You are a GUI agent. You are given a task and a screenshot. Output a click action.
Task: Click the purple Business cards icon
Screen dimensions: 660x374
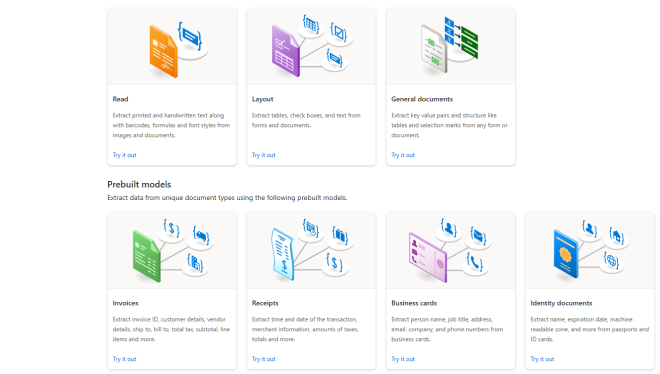[x=428, y=257]
